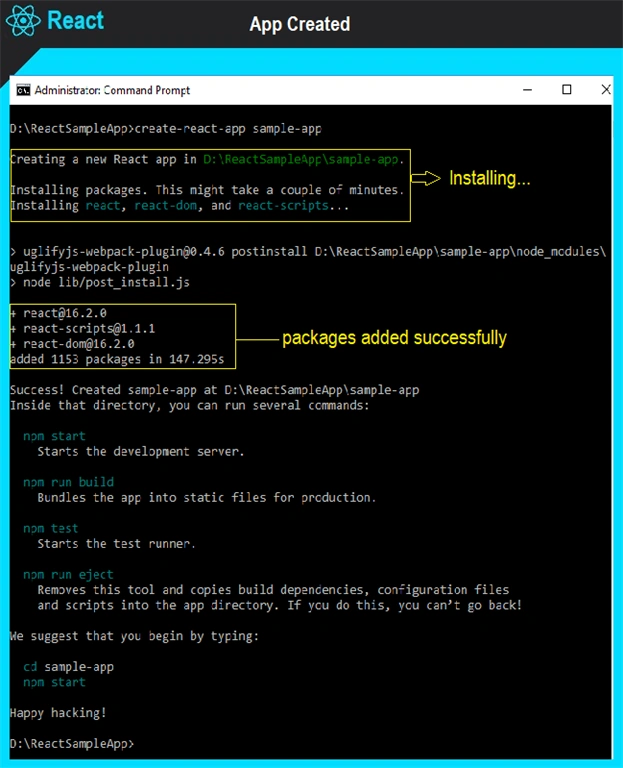Click the cyan command "npm run eject"
The height and width of the screenshot is (768, 623).
pyautogui.click(x=68, y=575)
